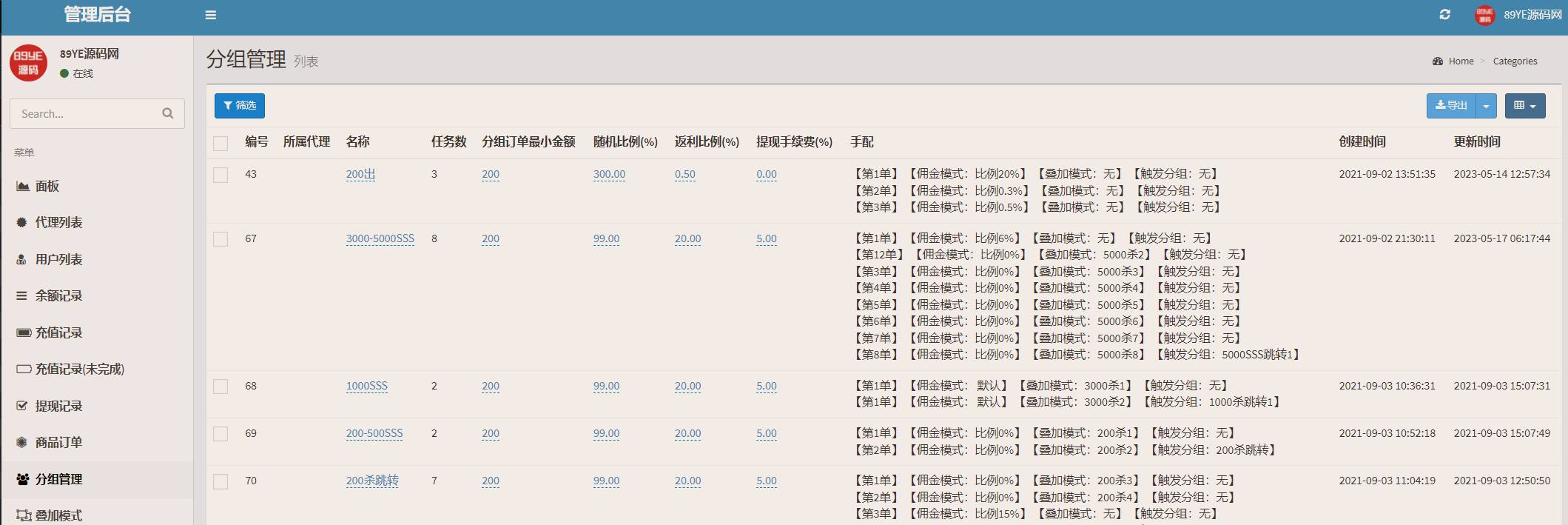Click the 筛选 filter button
This screenshot has width=1568, height=525.
240,106
